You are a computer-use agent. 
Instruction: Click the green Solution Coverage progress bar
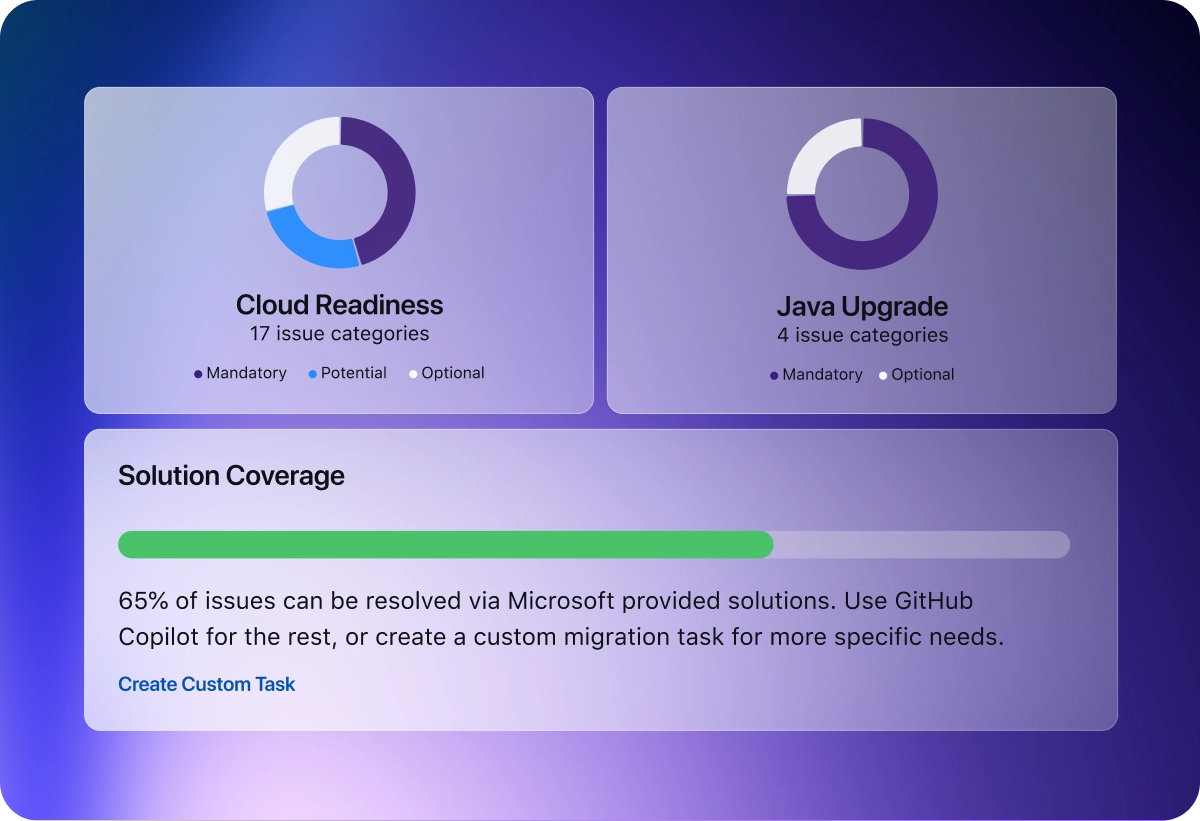[x=445, y=544]
